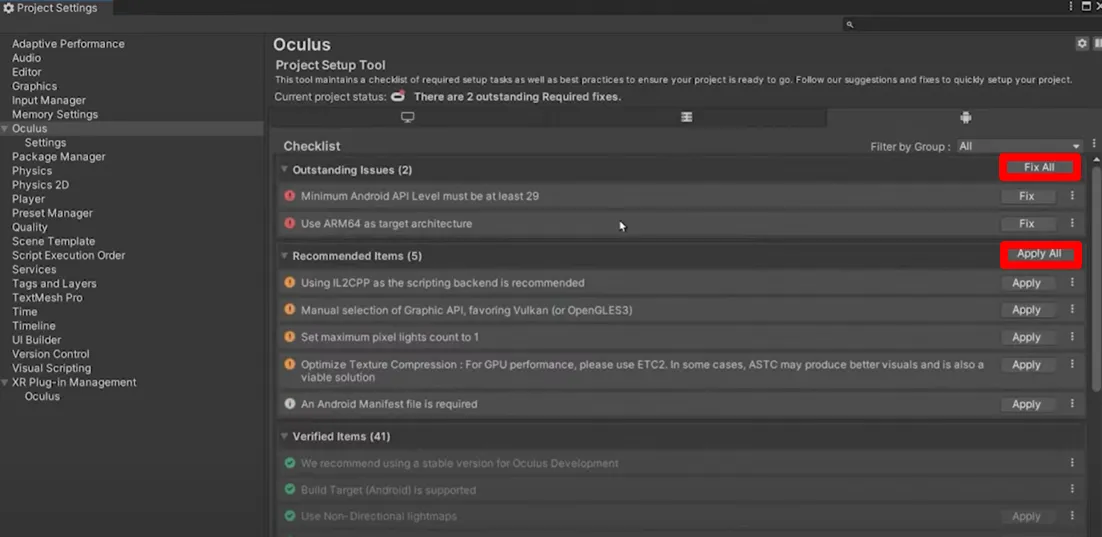This screenshot has height=537, width=1102.
Task: Click the red error icon for Android API Level
Action: tap(290, 196)
